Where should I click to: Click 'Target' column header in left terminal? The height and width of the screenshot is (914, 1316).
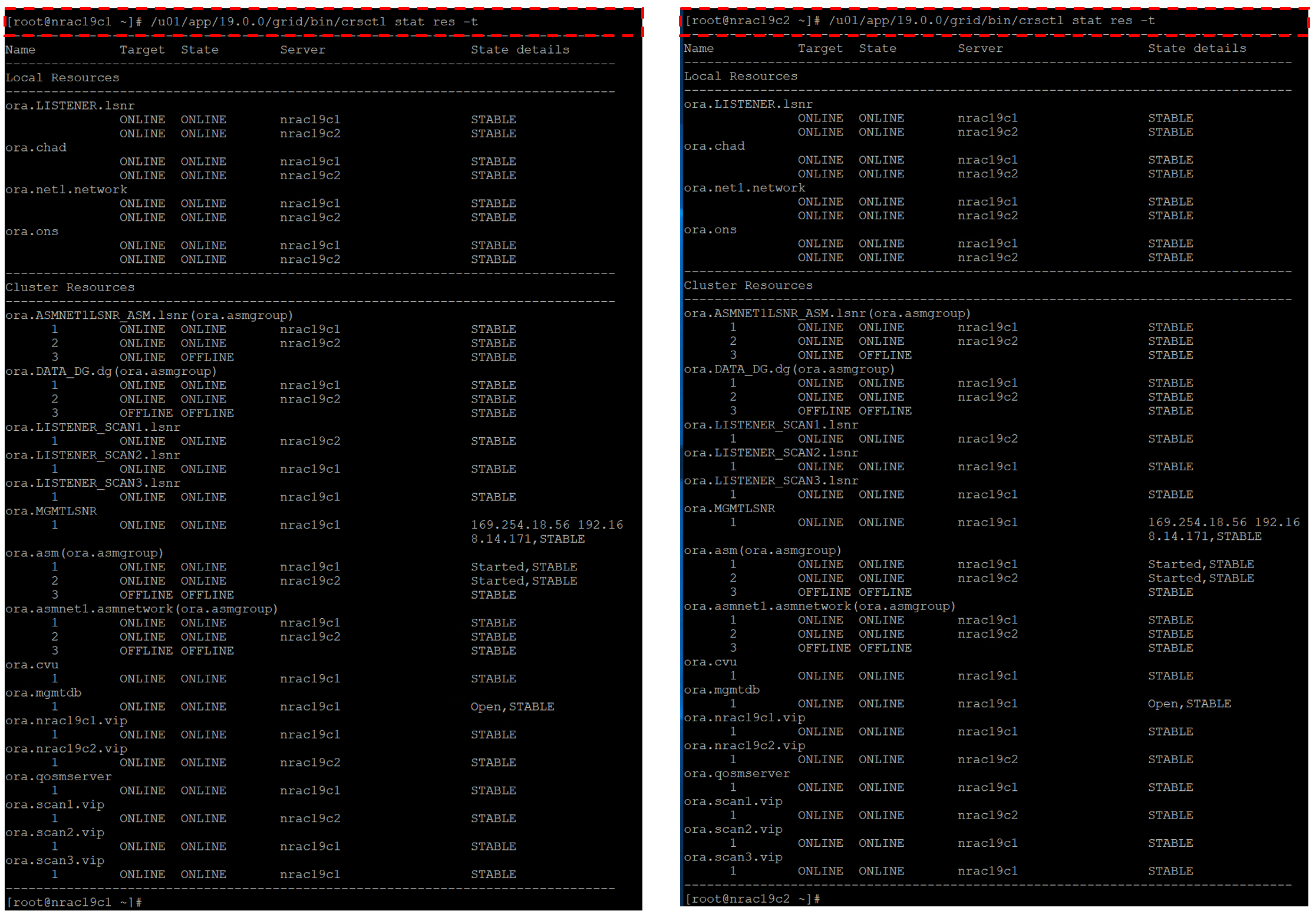pos(142,50)
